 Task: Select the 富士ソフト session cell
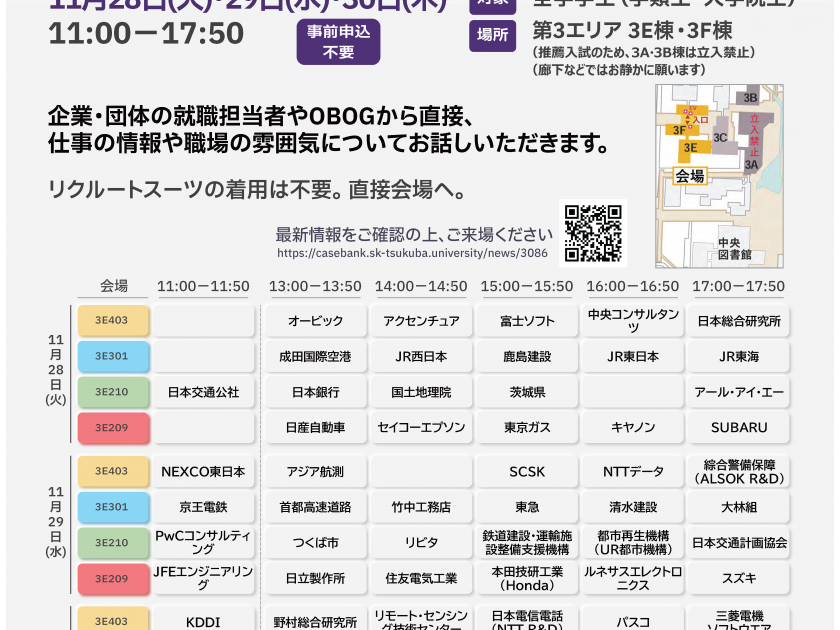pos(527,320)
